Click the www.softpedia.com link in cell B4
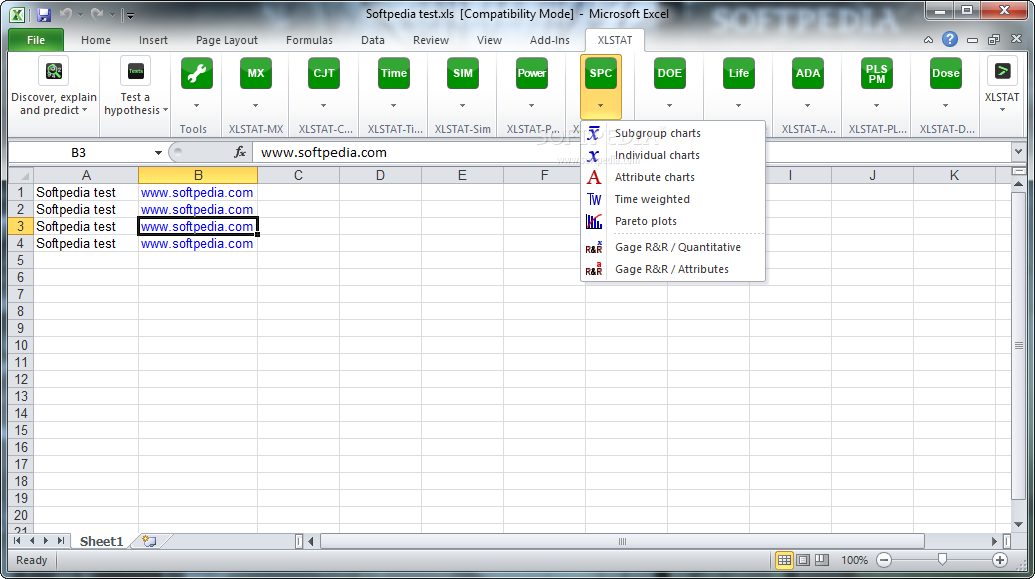The width and height of the screenshot is (1035, 579). [x=197, y=244]
